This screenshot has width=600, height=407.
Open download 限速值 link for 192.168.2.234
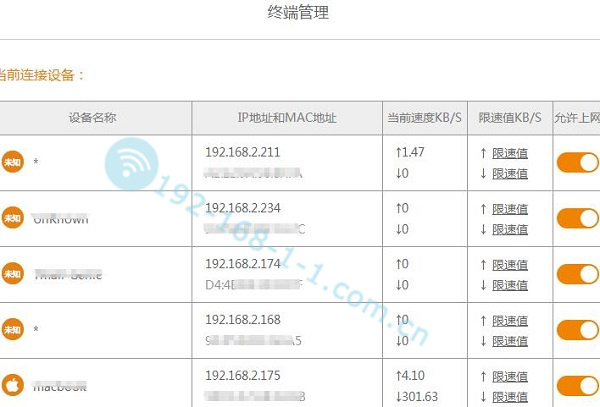click(x=510, y=230)
